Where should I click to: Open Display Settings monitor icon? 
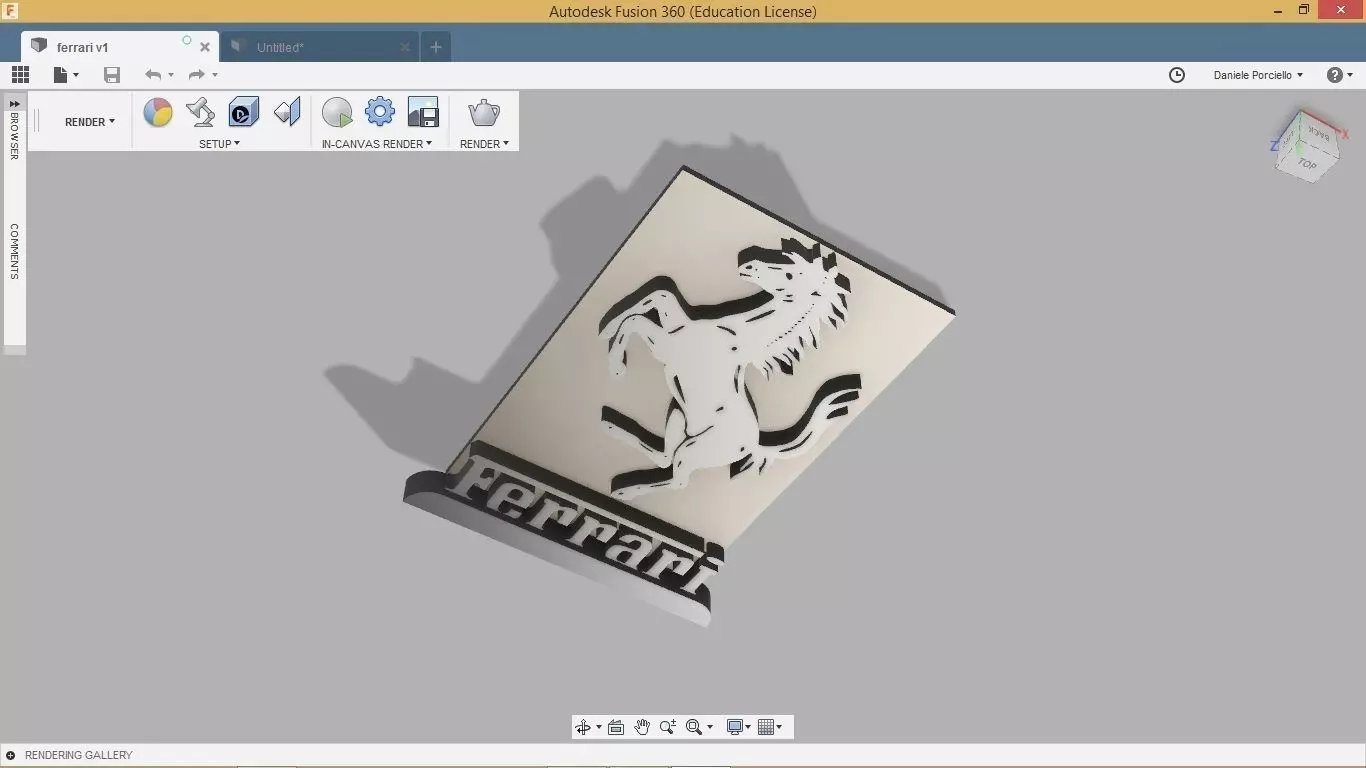[x=735, y=727]
